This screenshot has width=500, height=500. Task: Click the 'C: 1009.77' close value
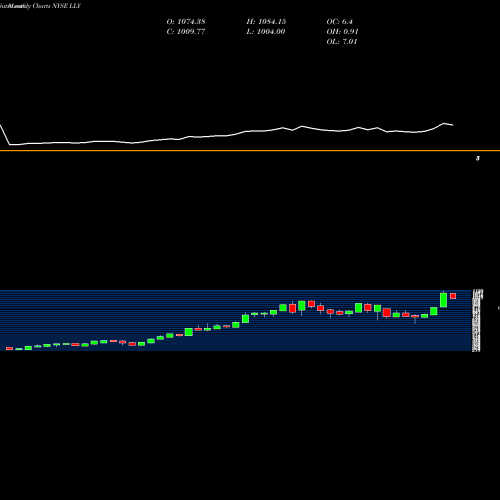186,32
